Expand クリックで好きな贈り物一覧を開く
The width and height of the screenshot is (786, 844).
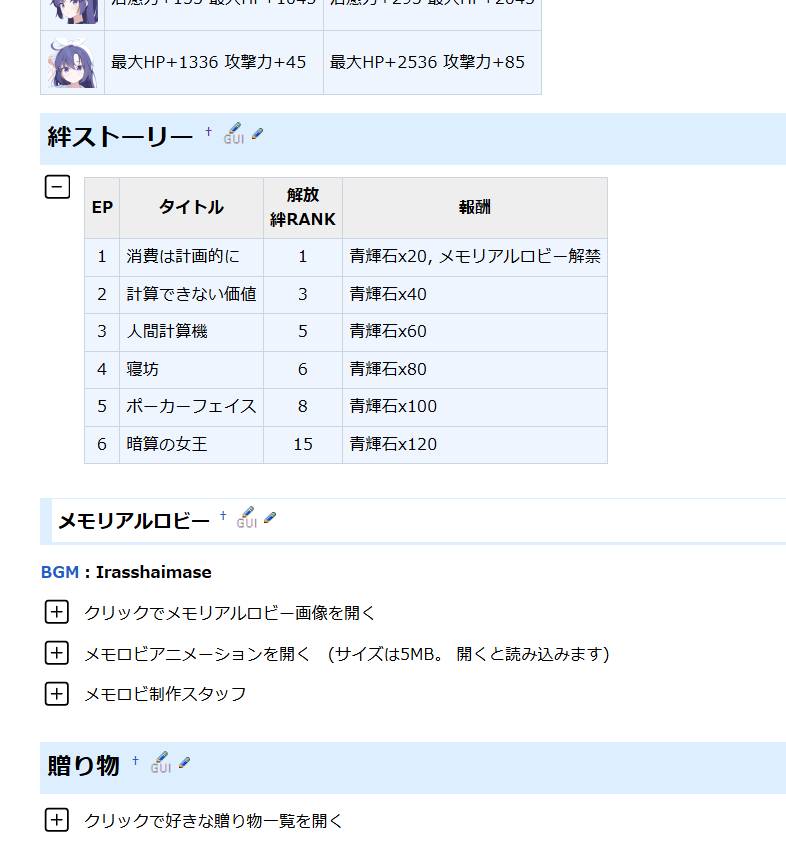[x=57, y=820]
